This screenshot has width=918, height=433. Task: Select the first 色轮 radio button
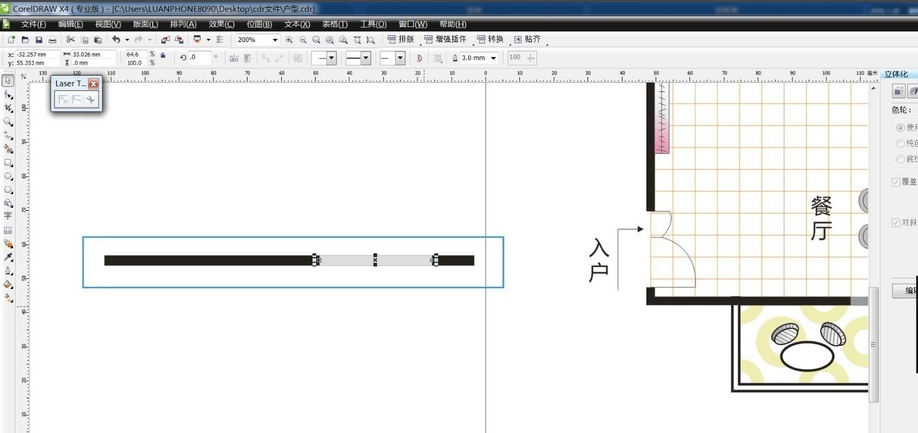tap(900, 128)
